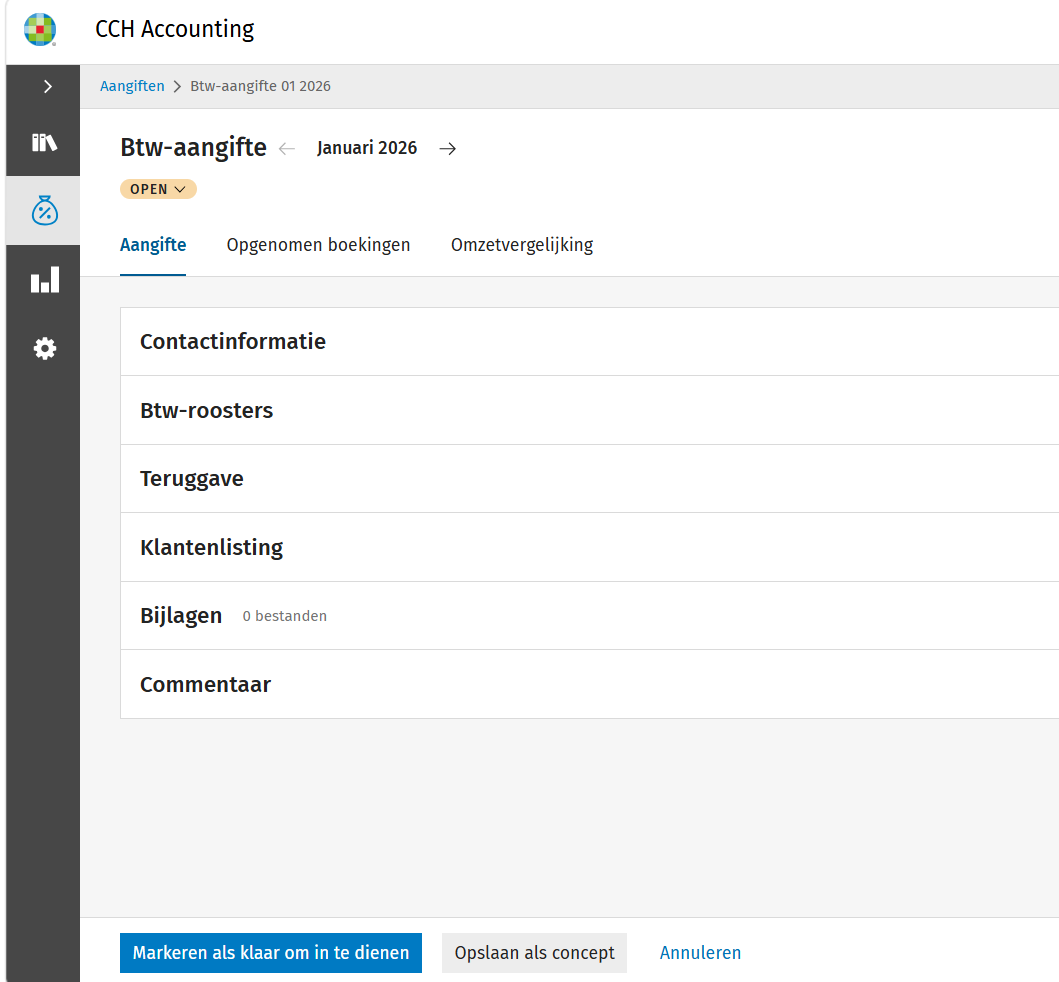
Task: Expand the Bijlagen section
Action: [x=590, y=616]
